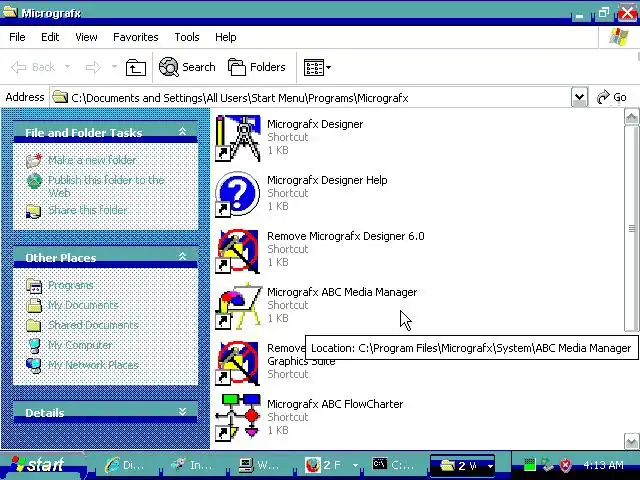640x480 pixels.
Task: Select the 'Remove Micrografx Designer 6.0' file name
Action: [x=346, y=236]
